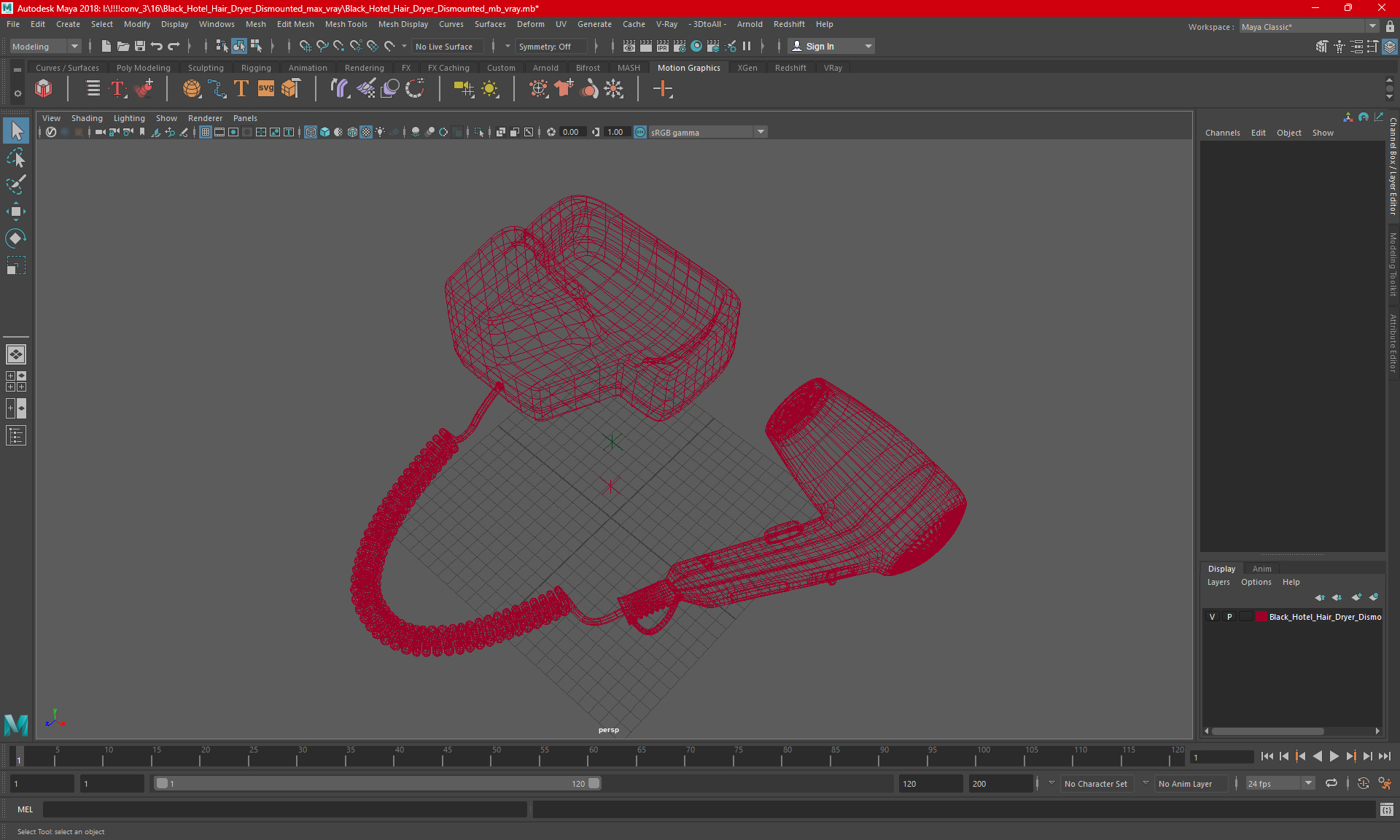Open the IPR render button

pyautogui.click(x=663, y=46)
